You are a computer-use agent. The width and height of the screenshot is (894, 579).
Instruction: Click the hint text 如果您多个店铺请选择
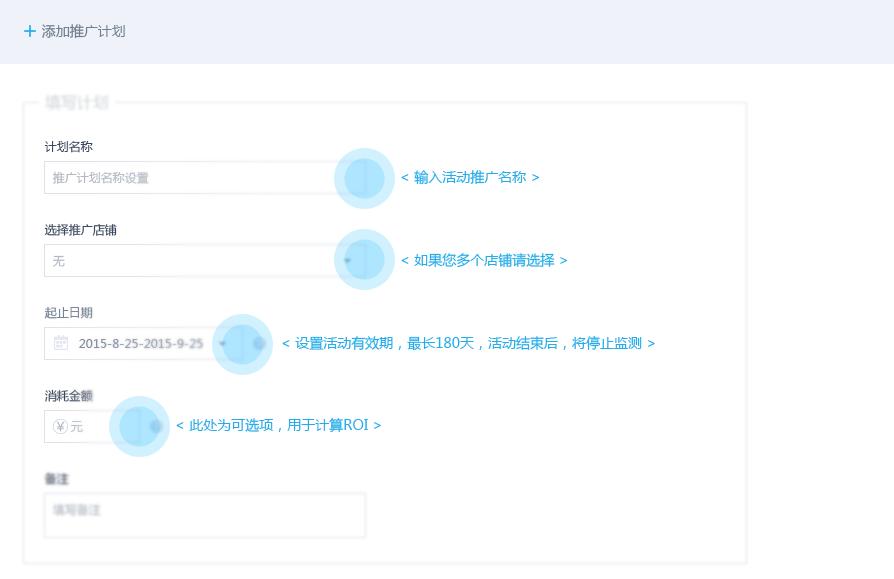click(x=484, y=260)
